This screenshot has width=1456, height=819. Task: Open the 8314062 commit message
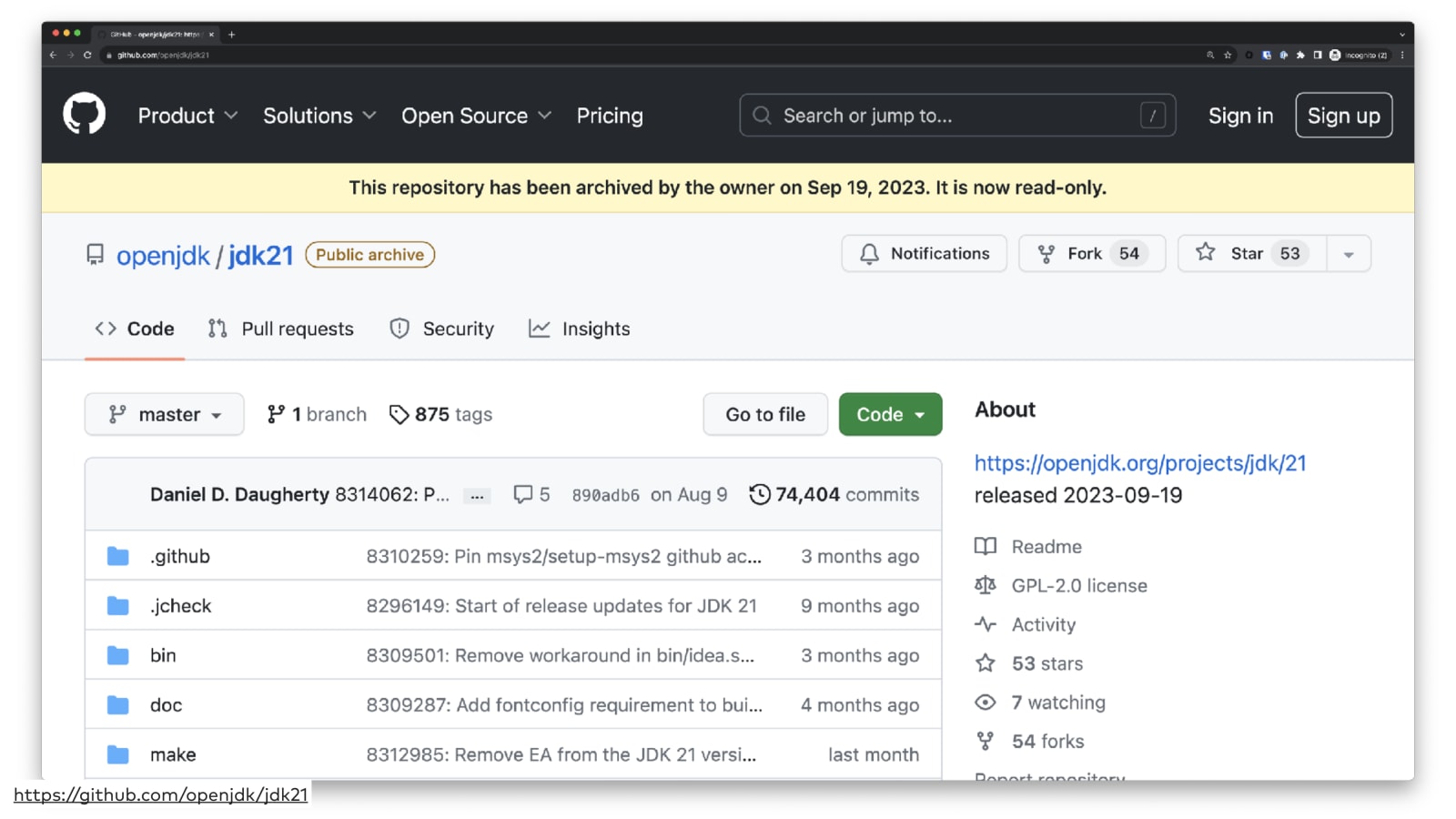(392, 494)
